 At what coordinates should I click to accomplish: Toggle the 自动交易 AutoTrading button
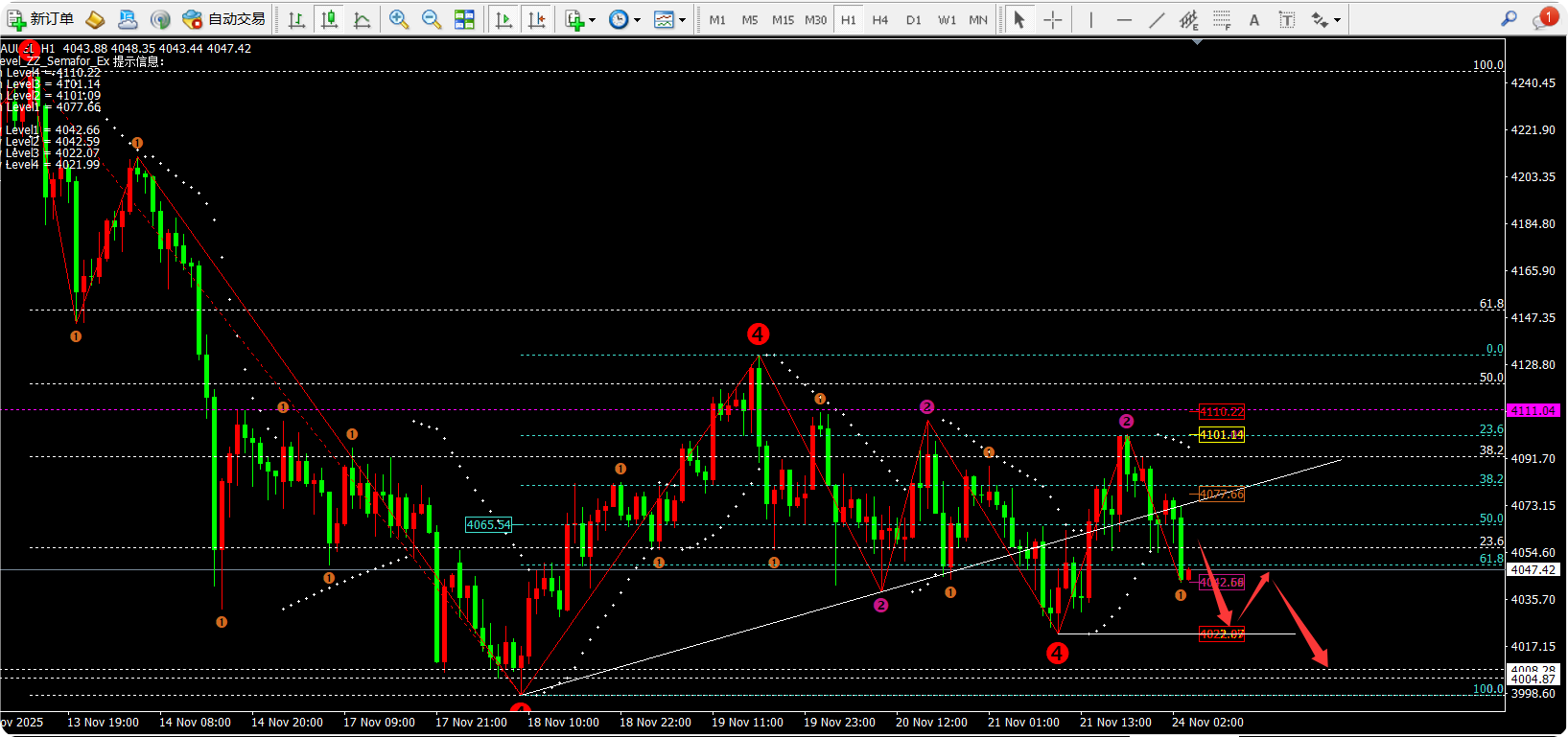223,19
